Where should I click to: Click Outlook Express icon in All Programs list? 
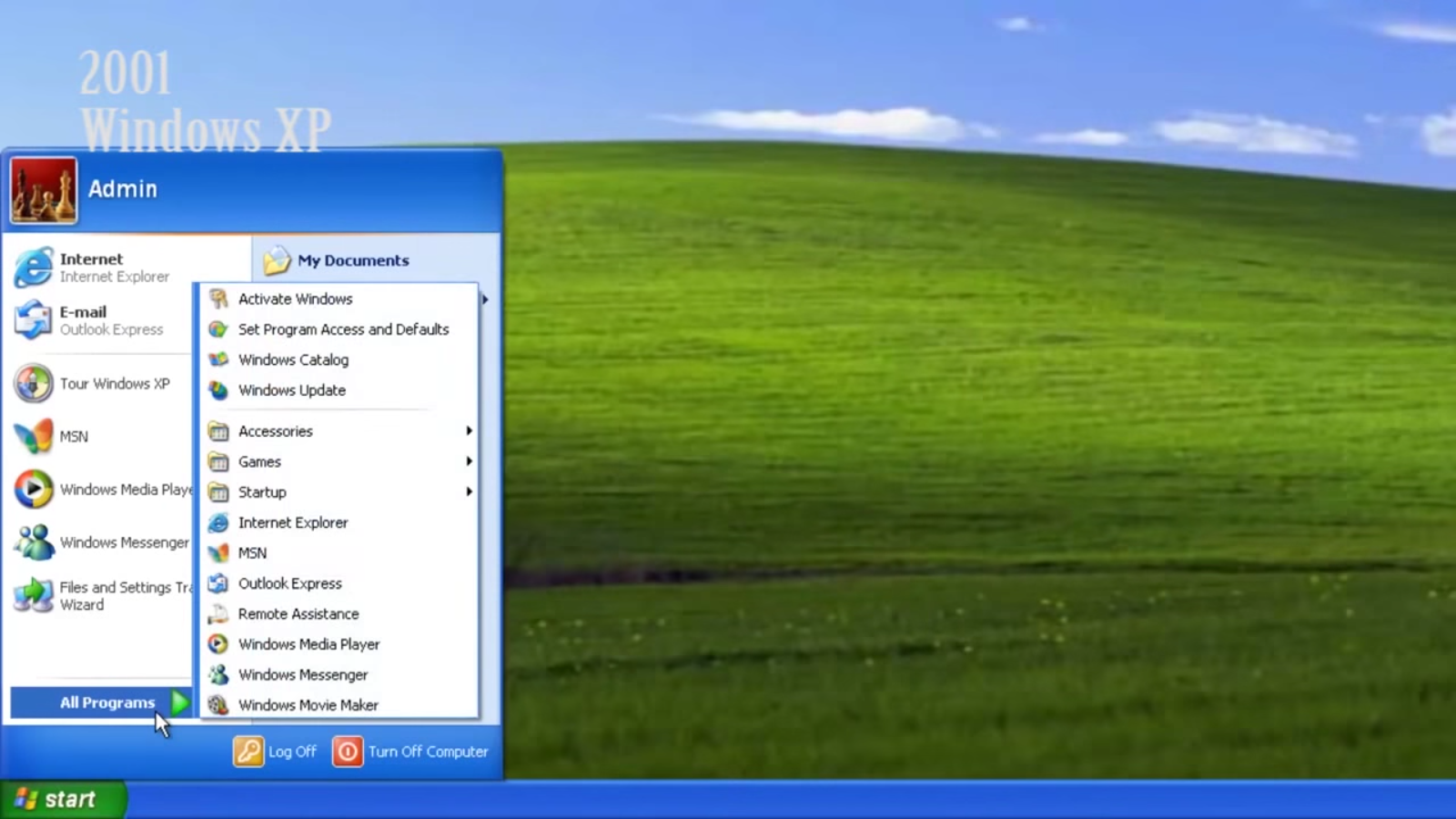click(218, 583)
